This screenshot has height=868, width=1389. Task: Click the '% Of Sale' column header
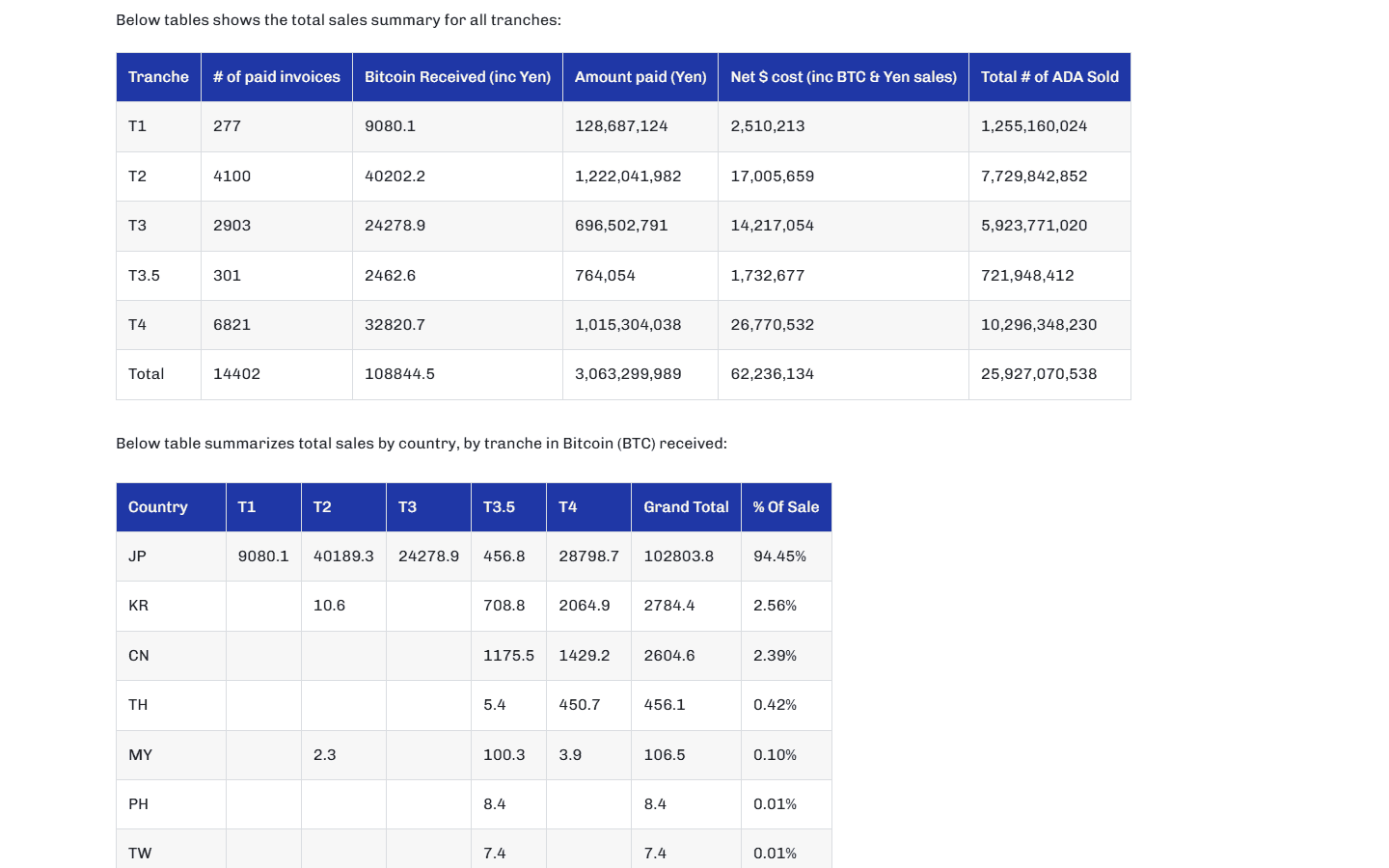pyautogui.click(x=786, y=507)
